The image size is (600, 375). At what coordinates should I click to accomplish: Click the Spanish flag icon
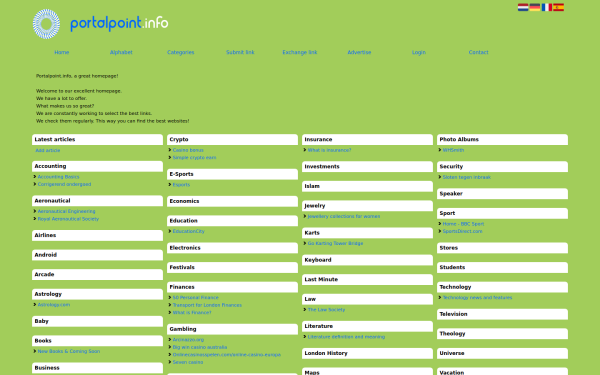click(558, 7)
